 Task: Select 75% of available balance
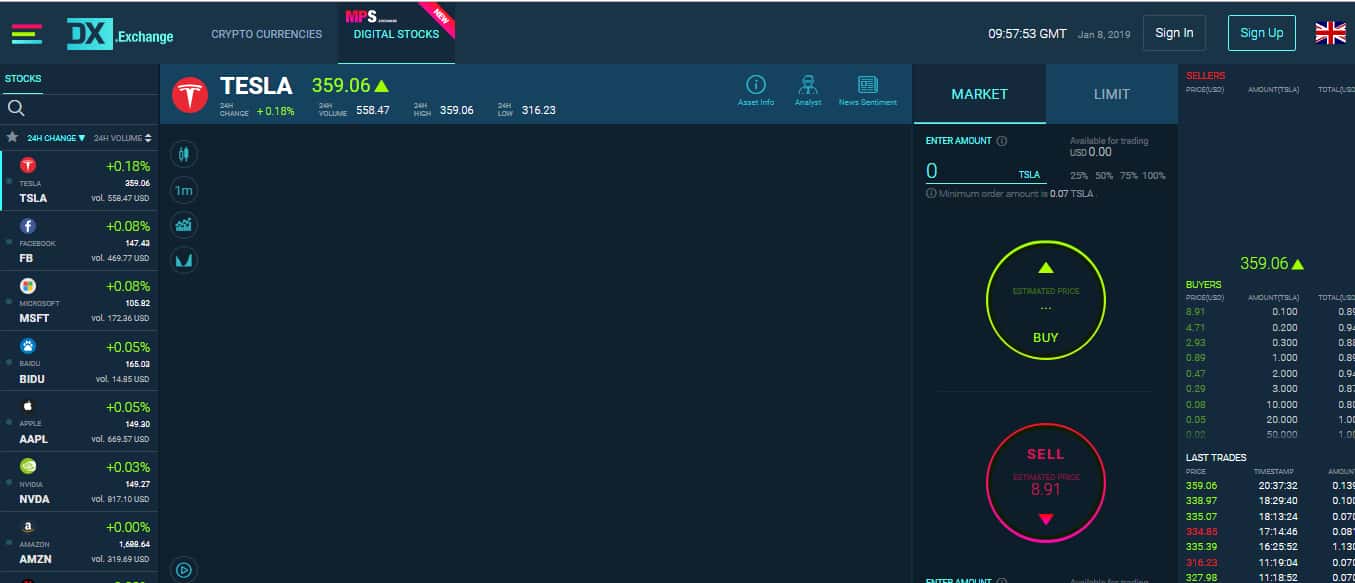click(1129, 176)
